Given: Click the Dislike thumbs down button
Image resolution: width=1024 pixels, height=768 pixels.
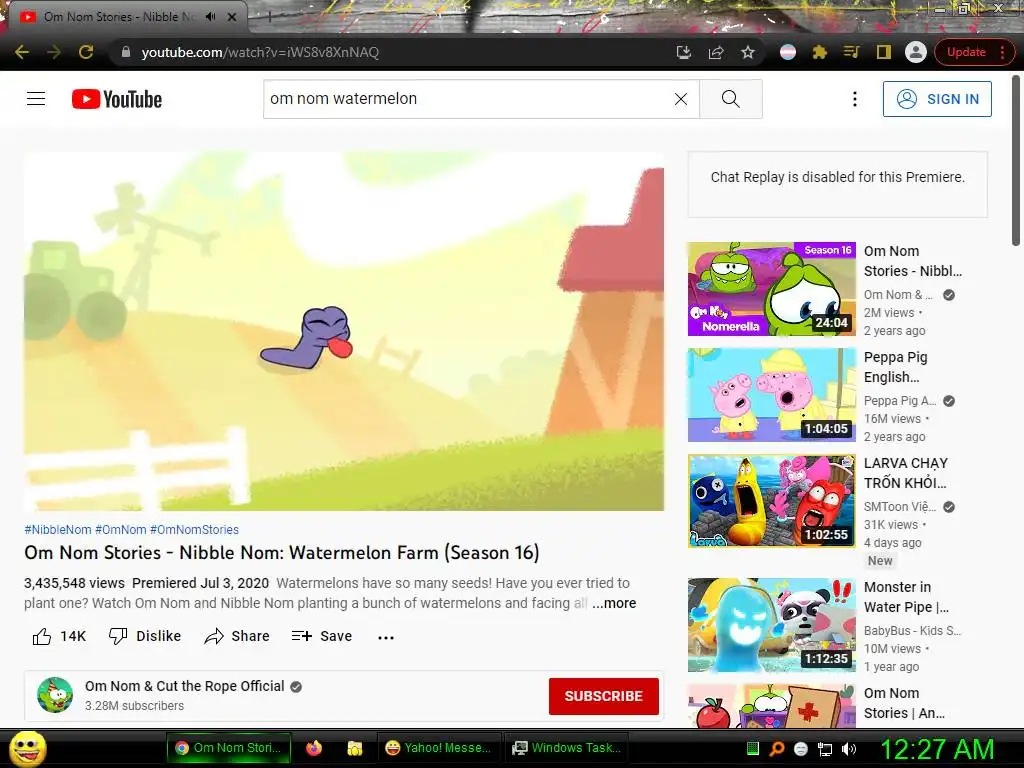Looking at the screenshot, I should [x=144, y=636].
